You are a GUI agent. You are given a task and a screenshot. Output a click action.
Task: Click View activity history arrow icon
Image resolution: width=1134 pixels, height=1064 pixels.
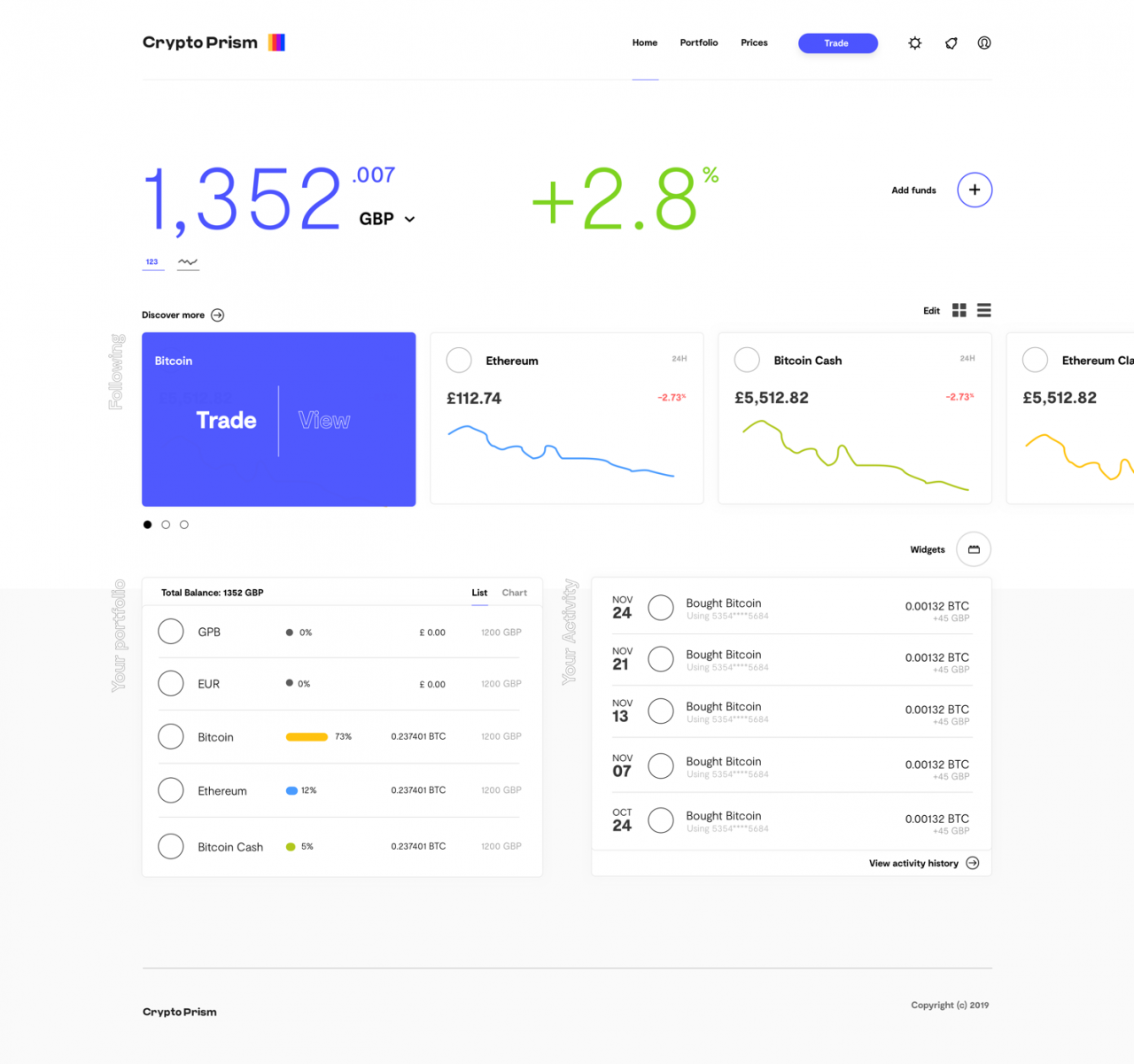point(973,863)
